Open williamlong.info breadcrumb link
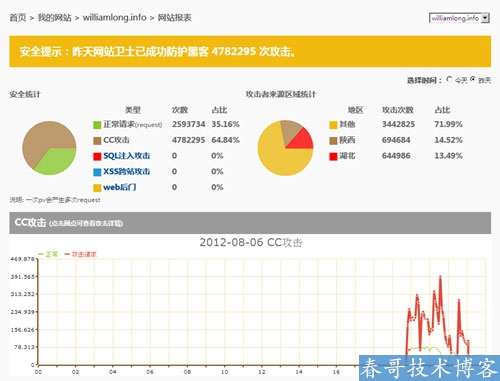The width and height of the screenshot is (500, 381). coord(114,17)
